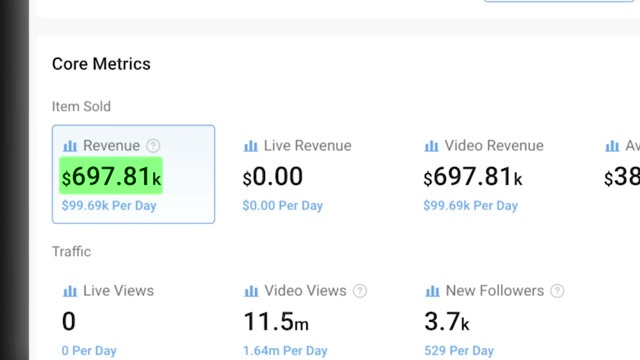The image size is (640, 360).
Task: Select the Video Views metric label
Action: 305,291
